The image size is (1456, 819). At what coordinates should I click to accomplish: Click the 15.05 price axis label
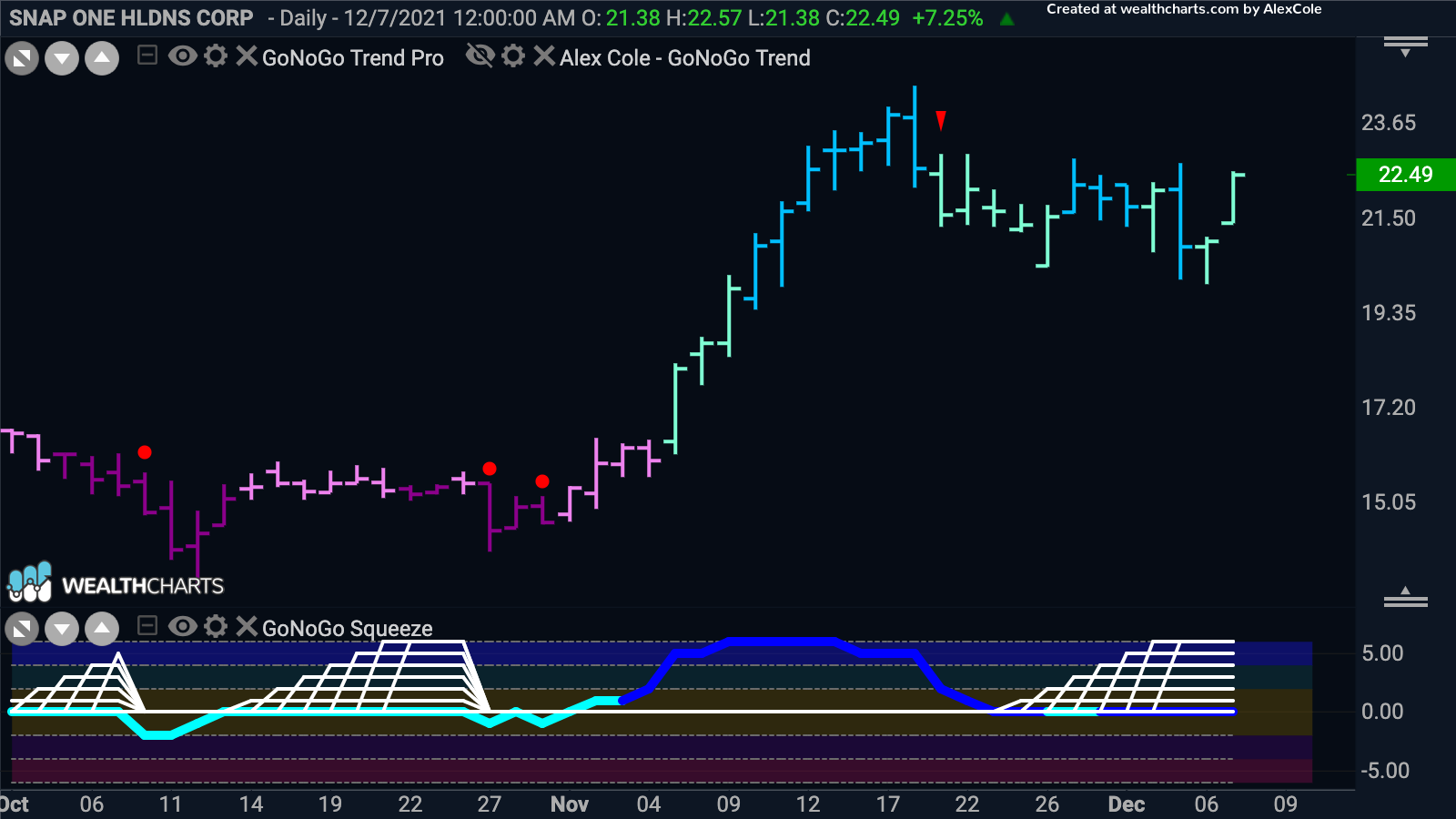pyautogui.click(x=1389, y=502)
